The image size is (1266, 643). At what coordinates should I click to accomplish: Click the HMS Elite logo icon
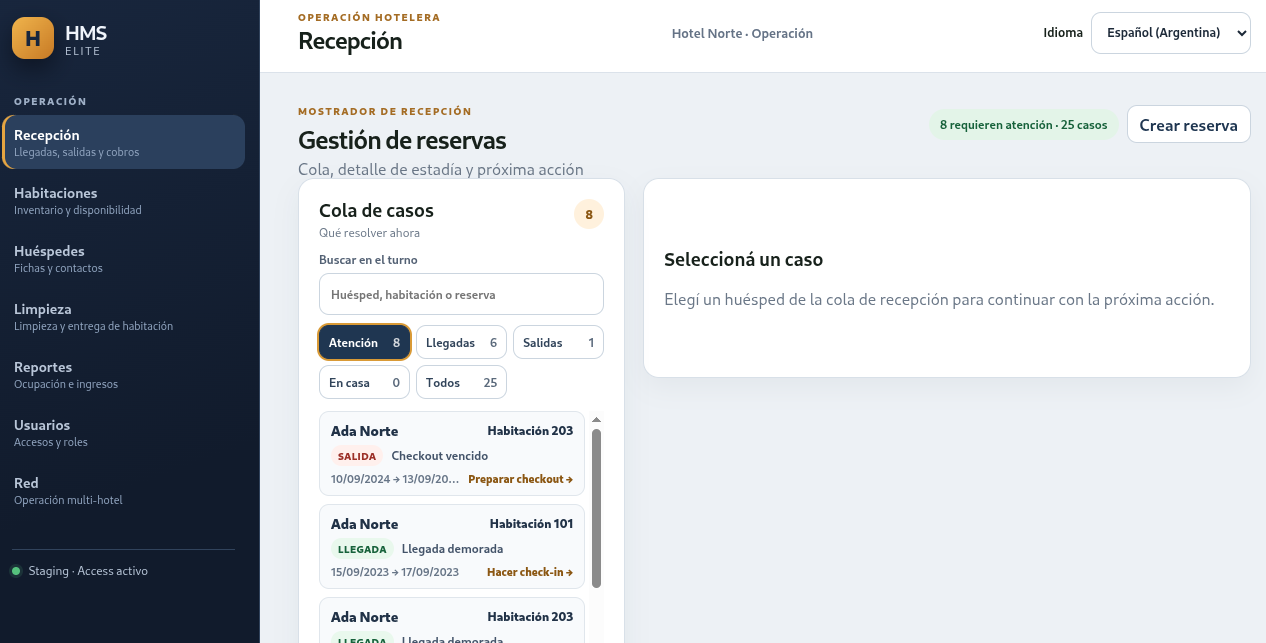pyautogui.click(x=33, y=39)
